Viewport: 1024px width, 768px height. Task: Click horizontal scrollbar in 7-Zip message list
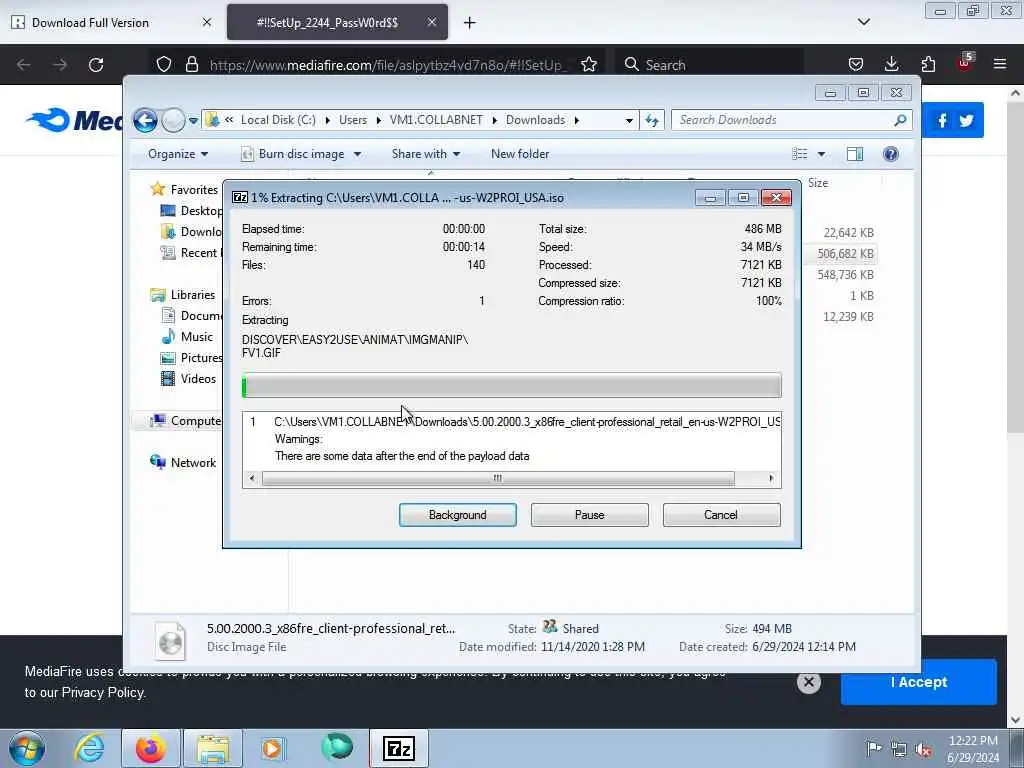click(498, 479)
